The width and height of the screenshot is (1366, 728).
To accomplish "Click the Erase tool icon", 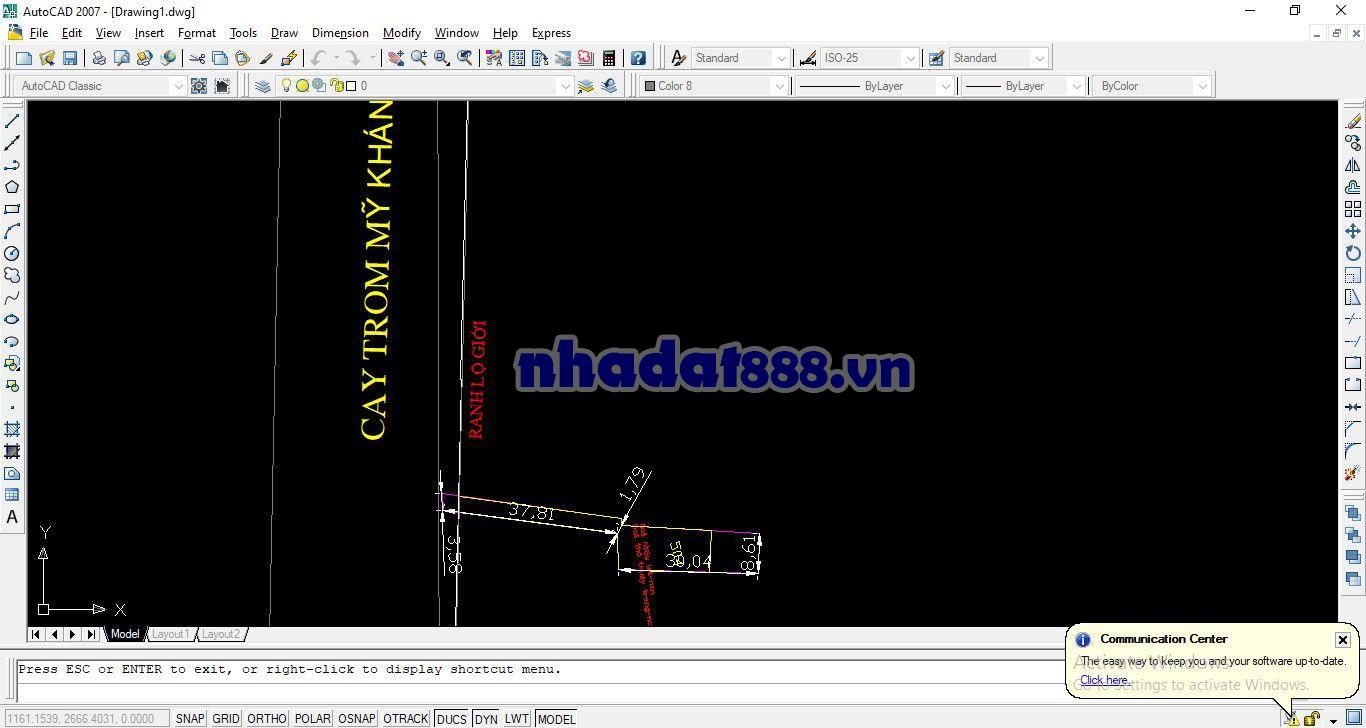I will [1353, 121].
